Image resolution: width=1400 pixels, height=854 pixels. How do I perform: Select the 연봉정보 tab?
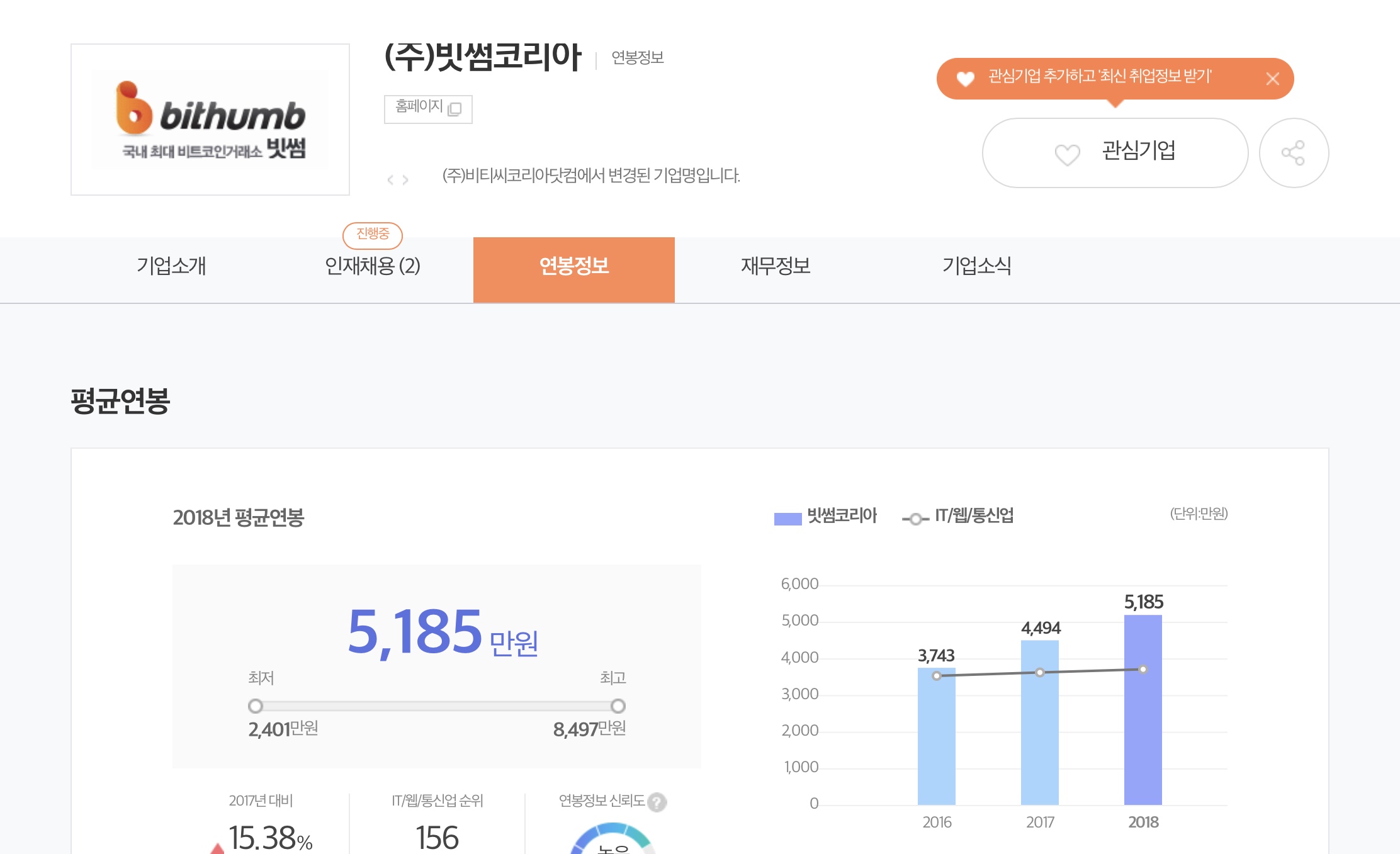pyautogui.click(x=573, y=266)
